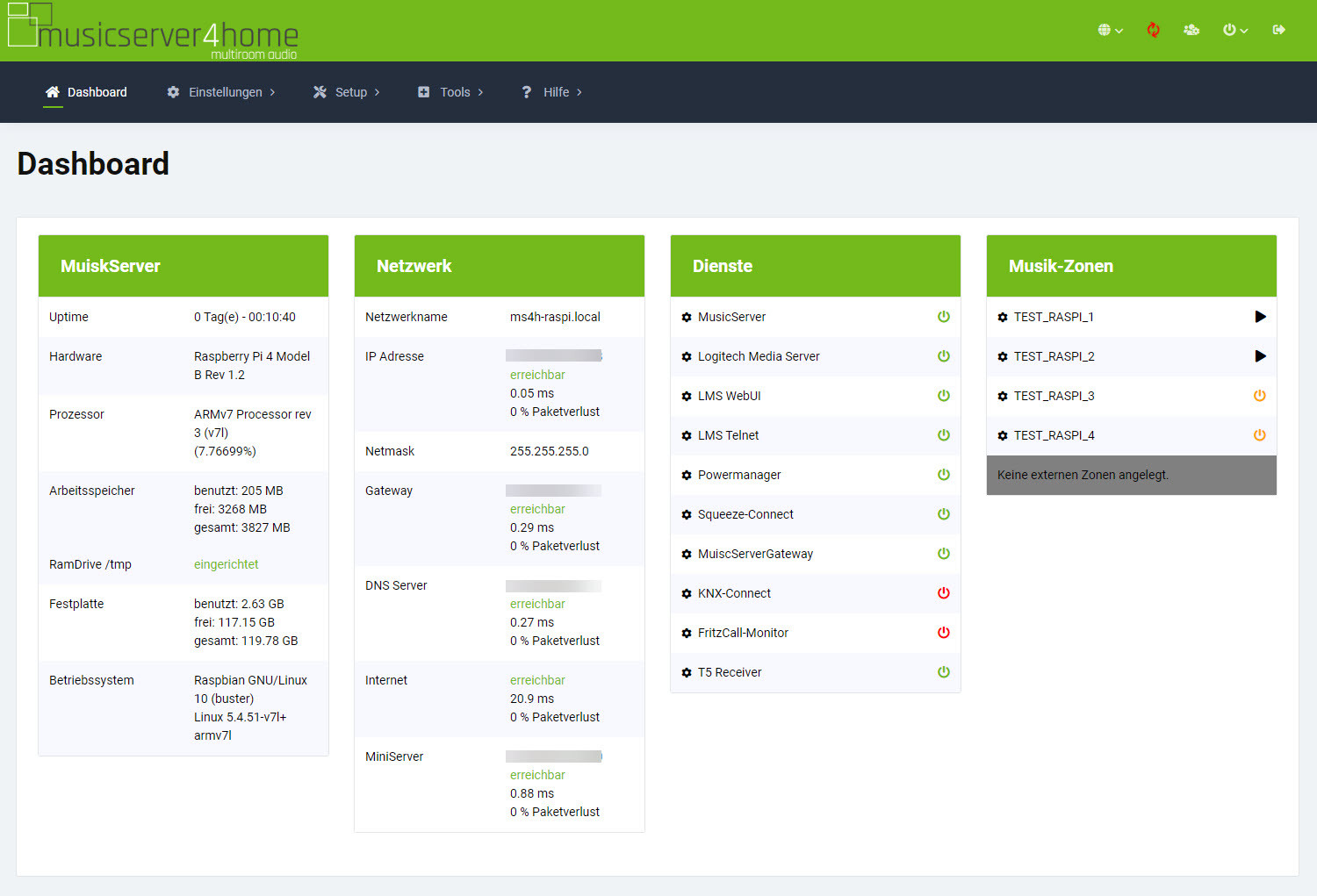Toggle Squeeze-Connect service power

point(944,514)
